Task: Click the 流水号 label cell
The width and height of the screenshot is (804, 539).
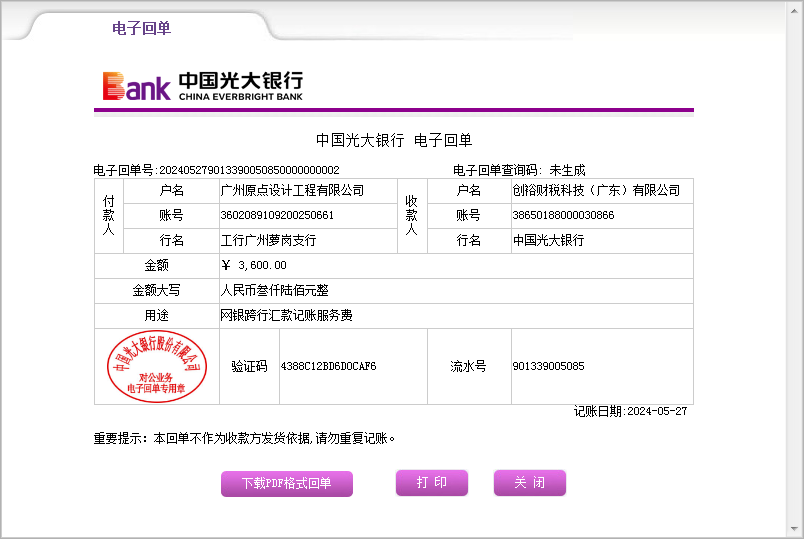Action: coord(469,366)
